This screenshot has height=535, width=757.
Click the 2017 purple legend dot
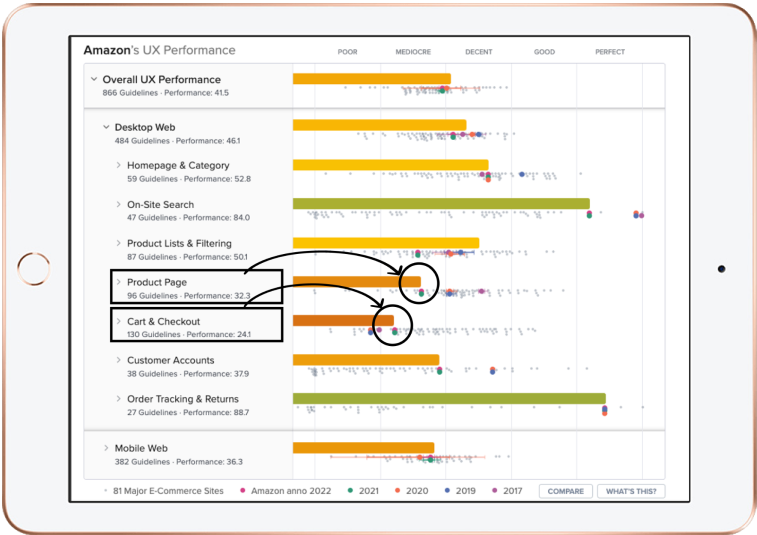click(x=494, y=491)
